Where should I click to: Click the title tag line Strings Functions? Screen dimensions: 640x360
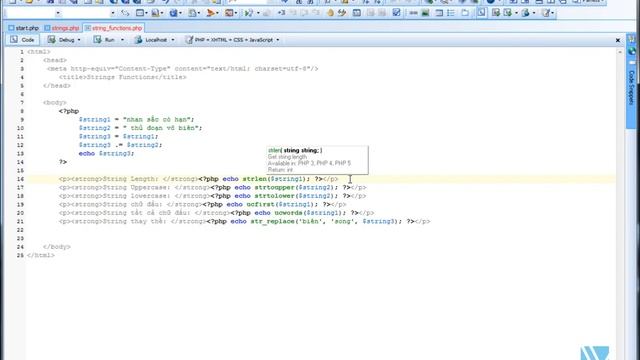point(122,77)
